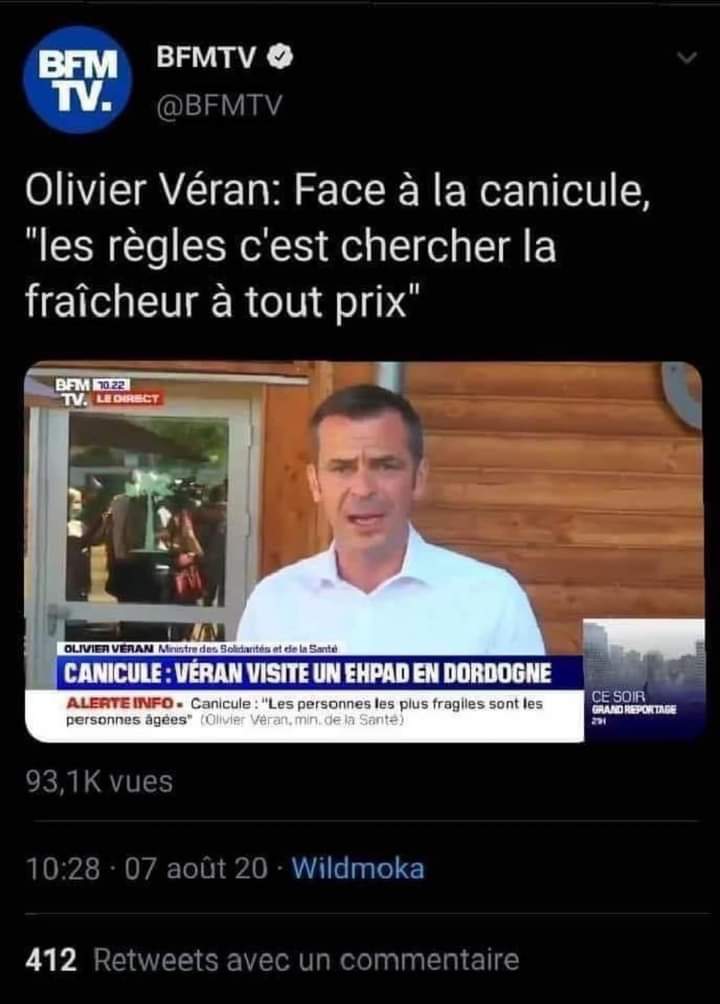Play the Olivier Véran video thumbnail
Screen dimensions: 720x1004
(x=364, y=552)
